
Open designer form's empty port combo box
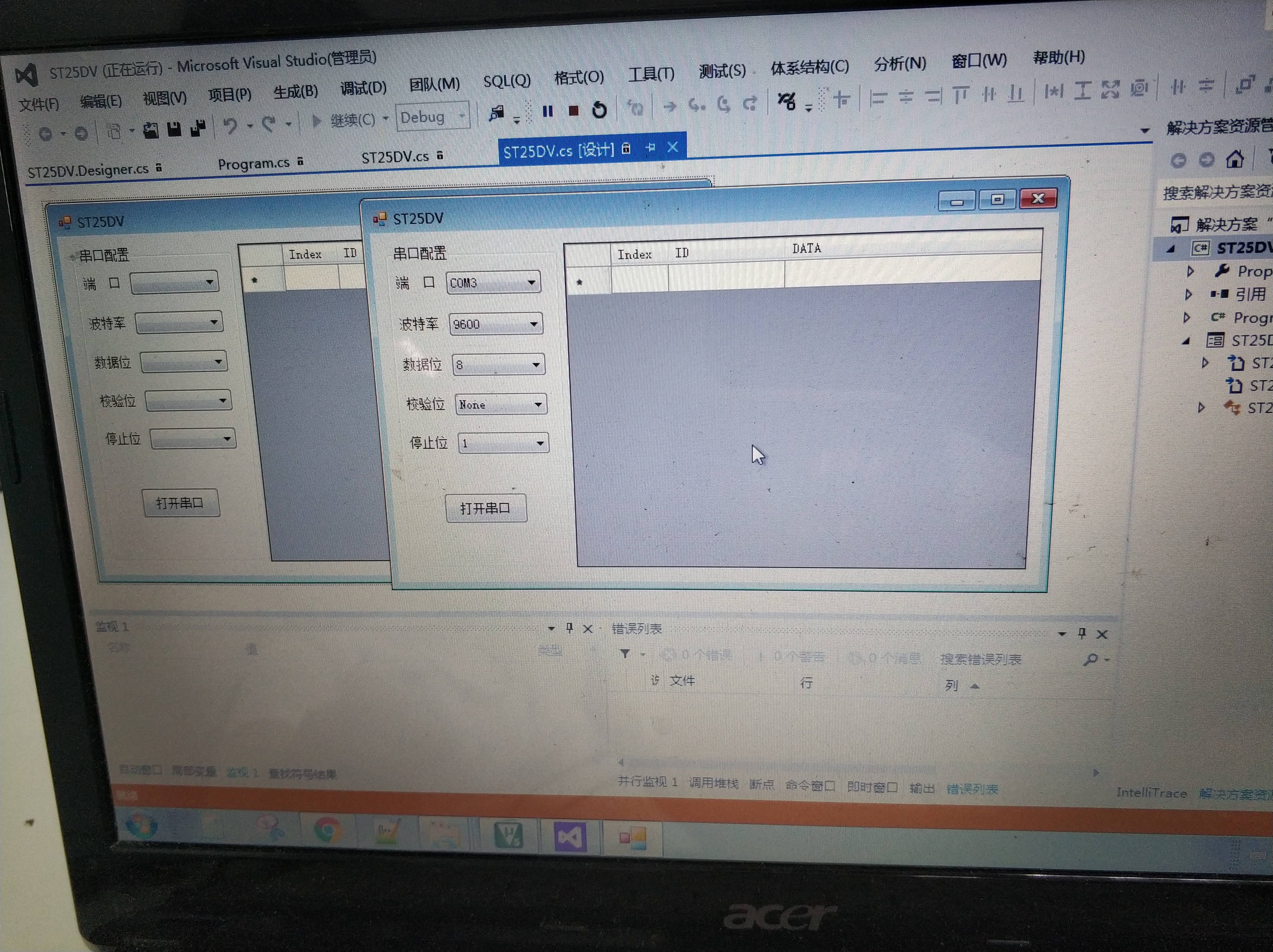tap(174, 283)
